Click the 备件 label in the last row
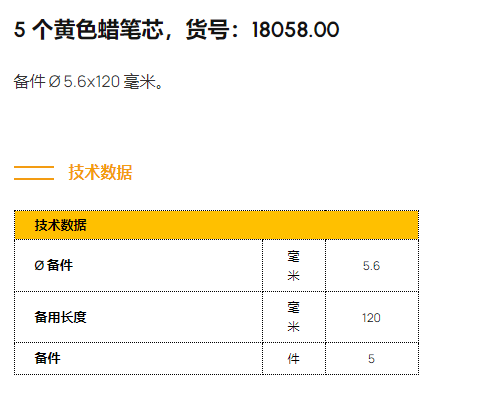This screenshot has height=396, width=483. tap(47, 358)
